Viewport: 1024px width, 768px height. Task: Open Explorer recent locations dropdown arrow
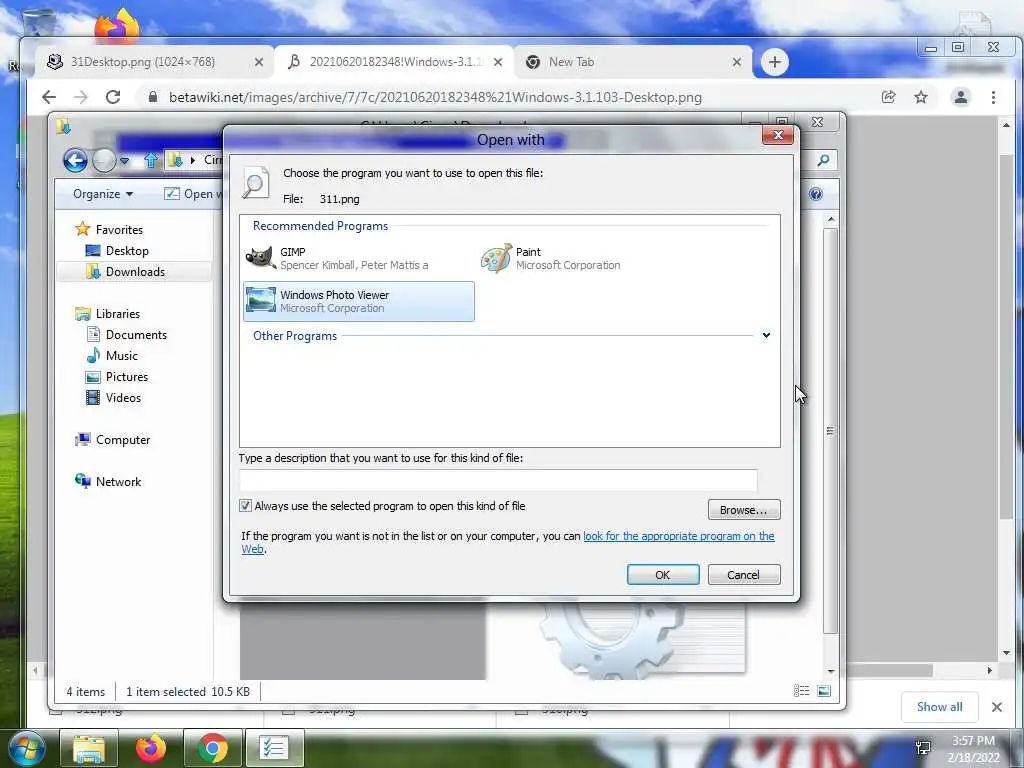(x=125, y=160)
